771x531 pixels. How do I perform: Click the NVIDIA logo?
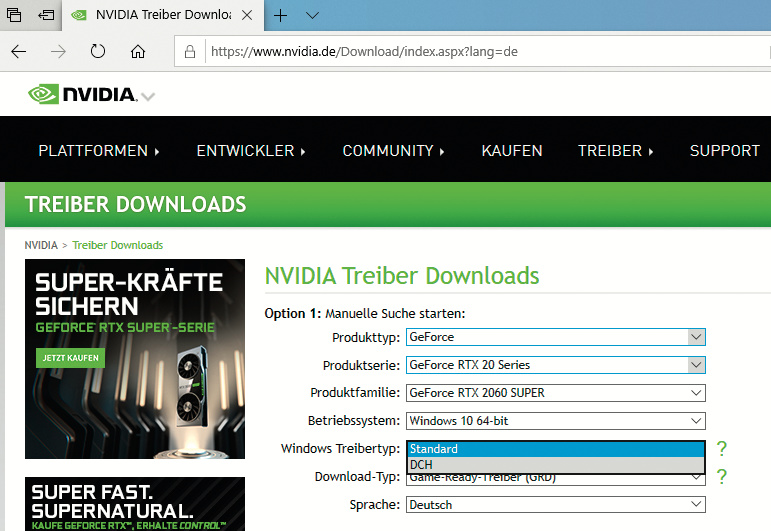[x=82, y=94]
